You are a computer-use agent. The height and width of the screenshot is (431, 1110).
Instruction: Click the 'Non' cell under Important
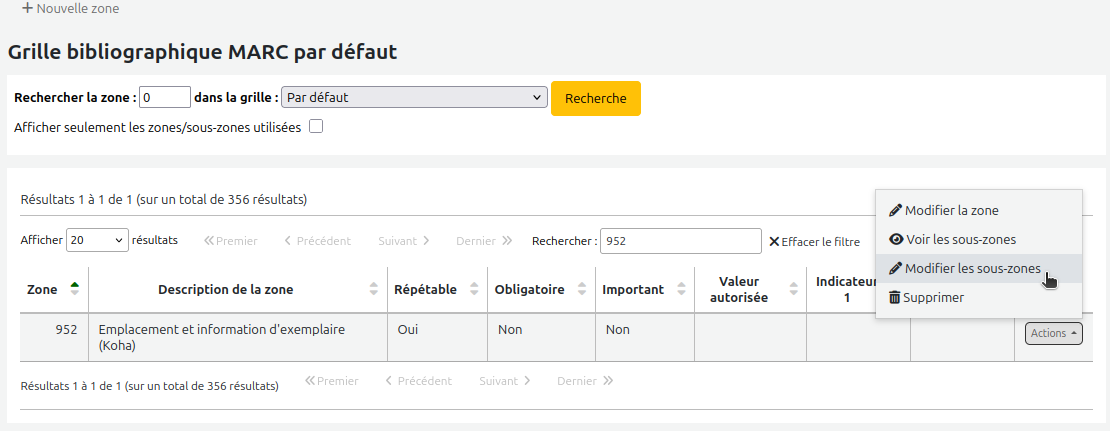[645, 338]
